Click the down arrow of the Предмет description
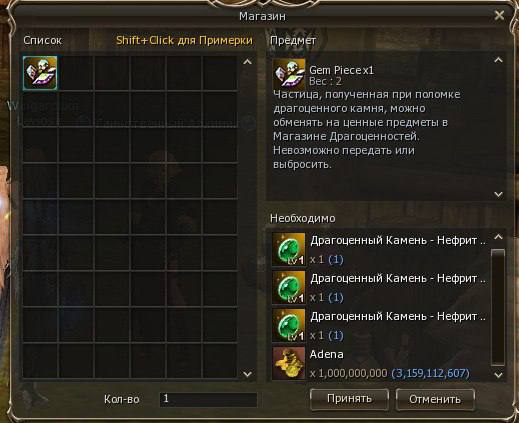Viewport: 519px width, 423px height. point(498,194)
